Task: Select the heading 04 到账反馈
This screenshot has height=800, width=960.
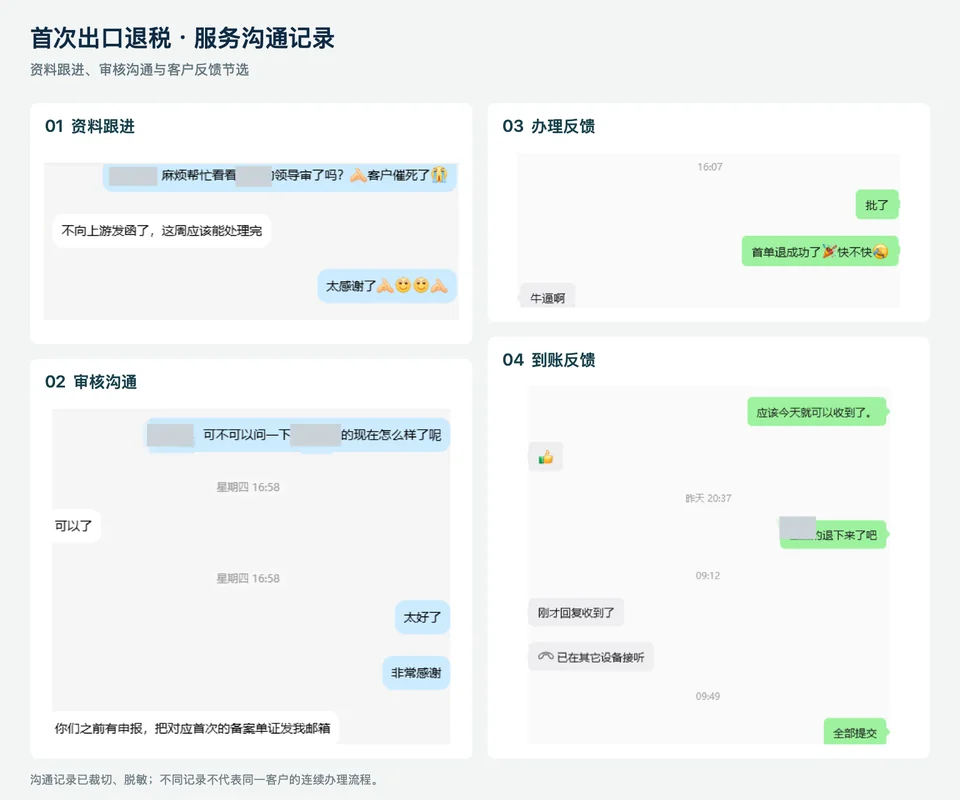Action: (x=549, y=360)
